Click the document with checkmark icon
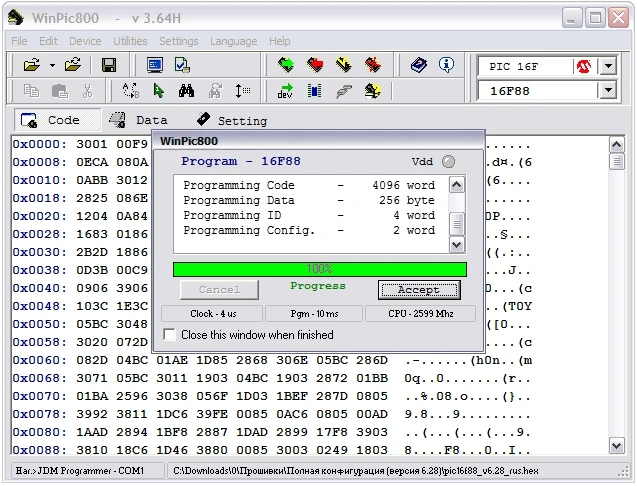Image resolution: width=637 pixels, height=486 pixels. [x=182, y=65]
